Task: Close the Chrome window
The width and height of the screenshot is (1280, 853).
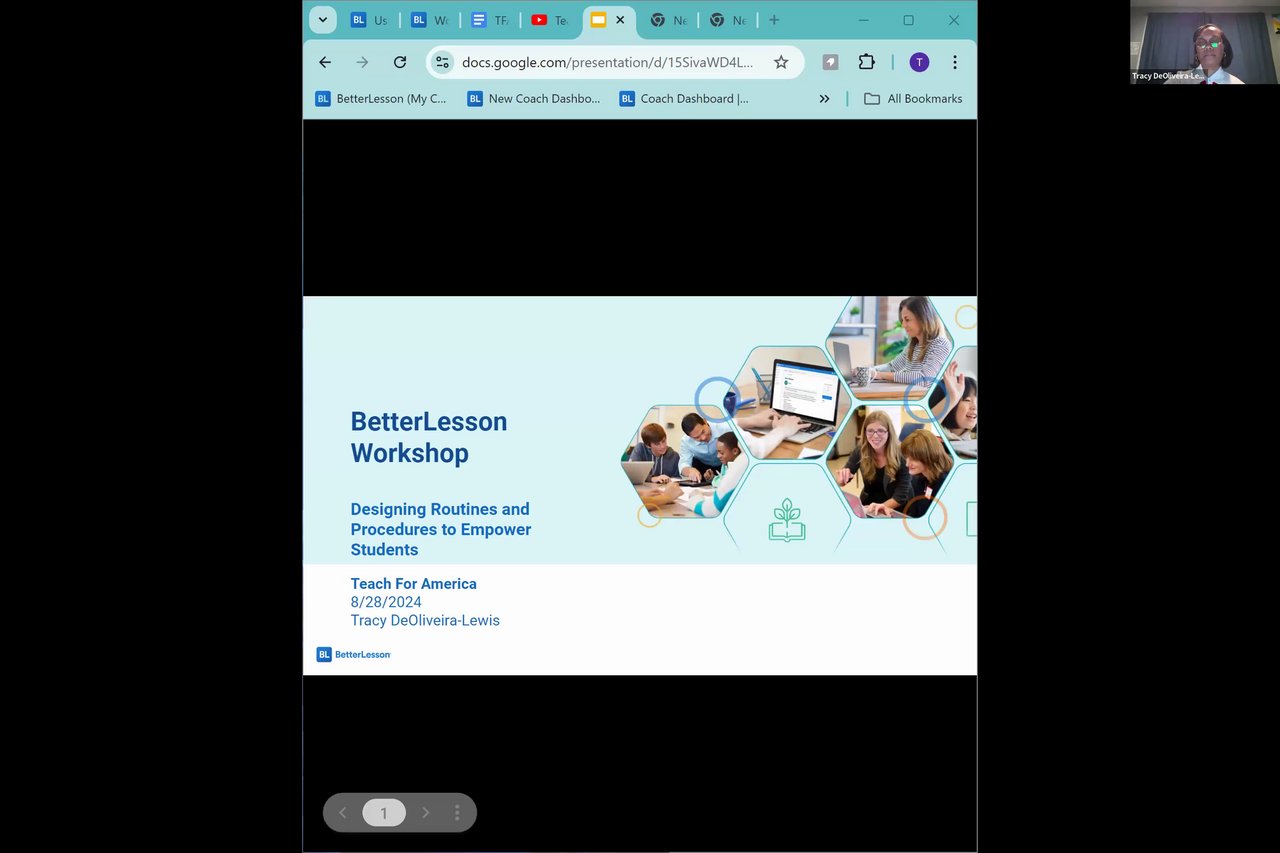Action: point(954,20)
